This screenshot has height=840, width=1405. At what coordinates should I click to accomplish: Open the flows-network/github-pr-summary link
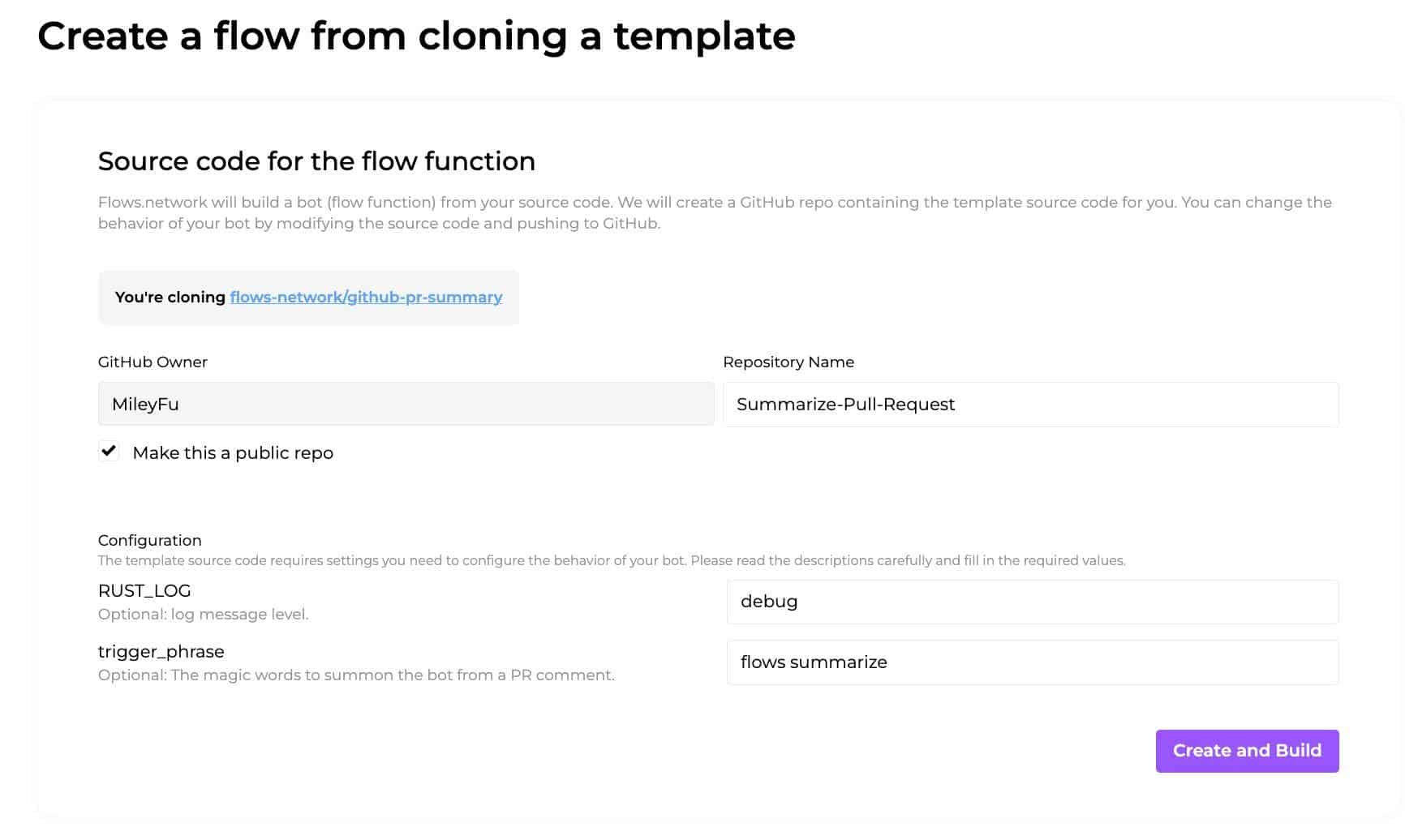366,298
